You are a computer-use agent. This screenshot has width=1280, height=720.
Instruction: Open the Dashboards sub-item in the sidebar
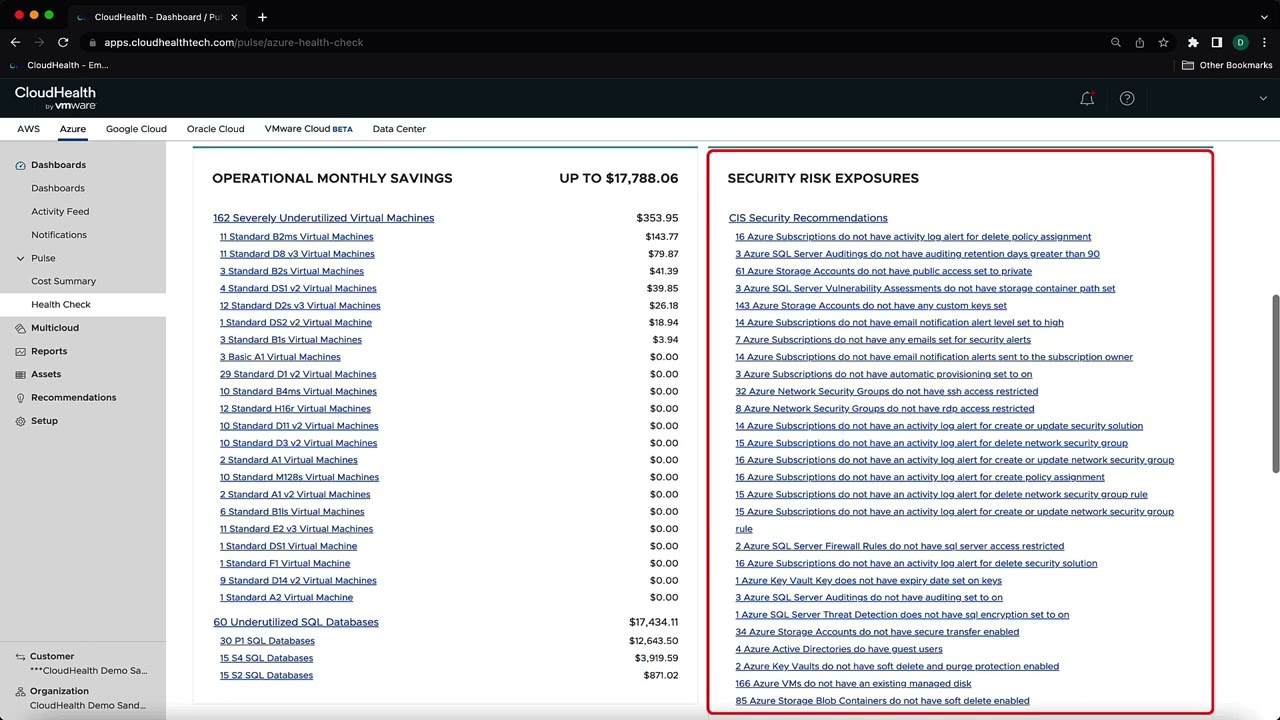58,188
